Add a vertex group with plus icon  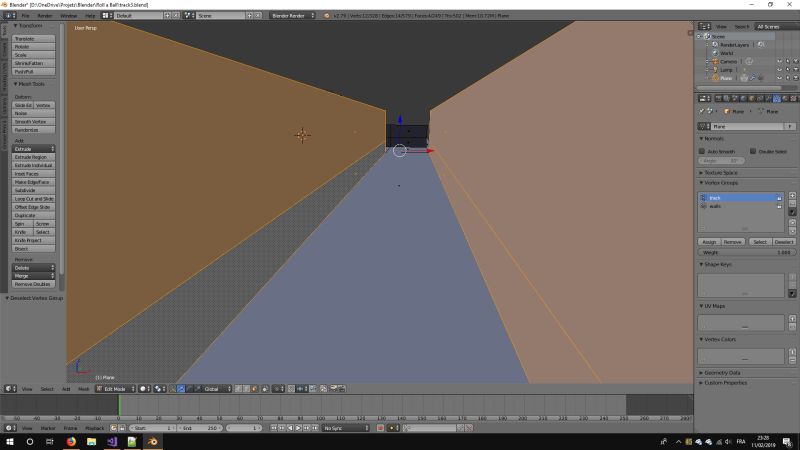coord(792,195)
